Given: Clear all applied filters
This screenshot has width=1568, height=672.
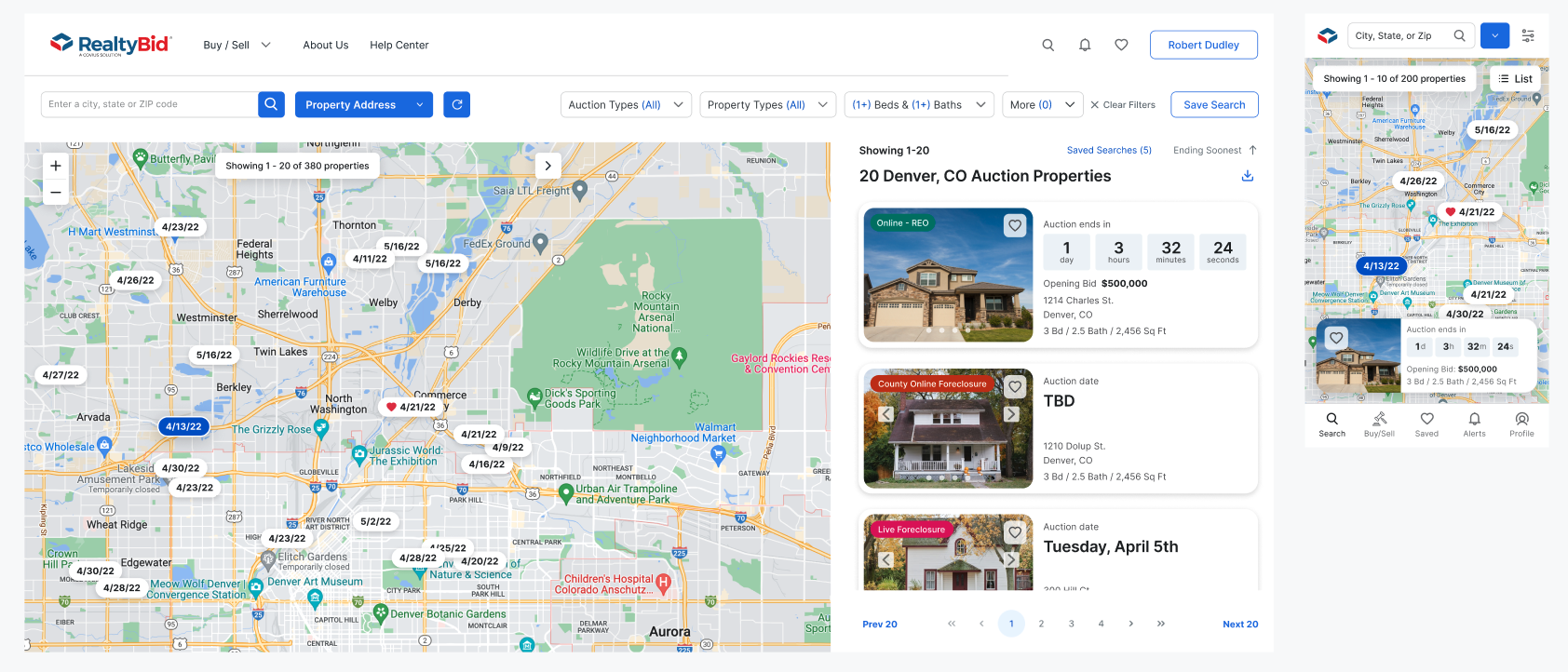Looking at the screenshot, I should coord(1123,105).
